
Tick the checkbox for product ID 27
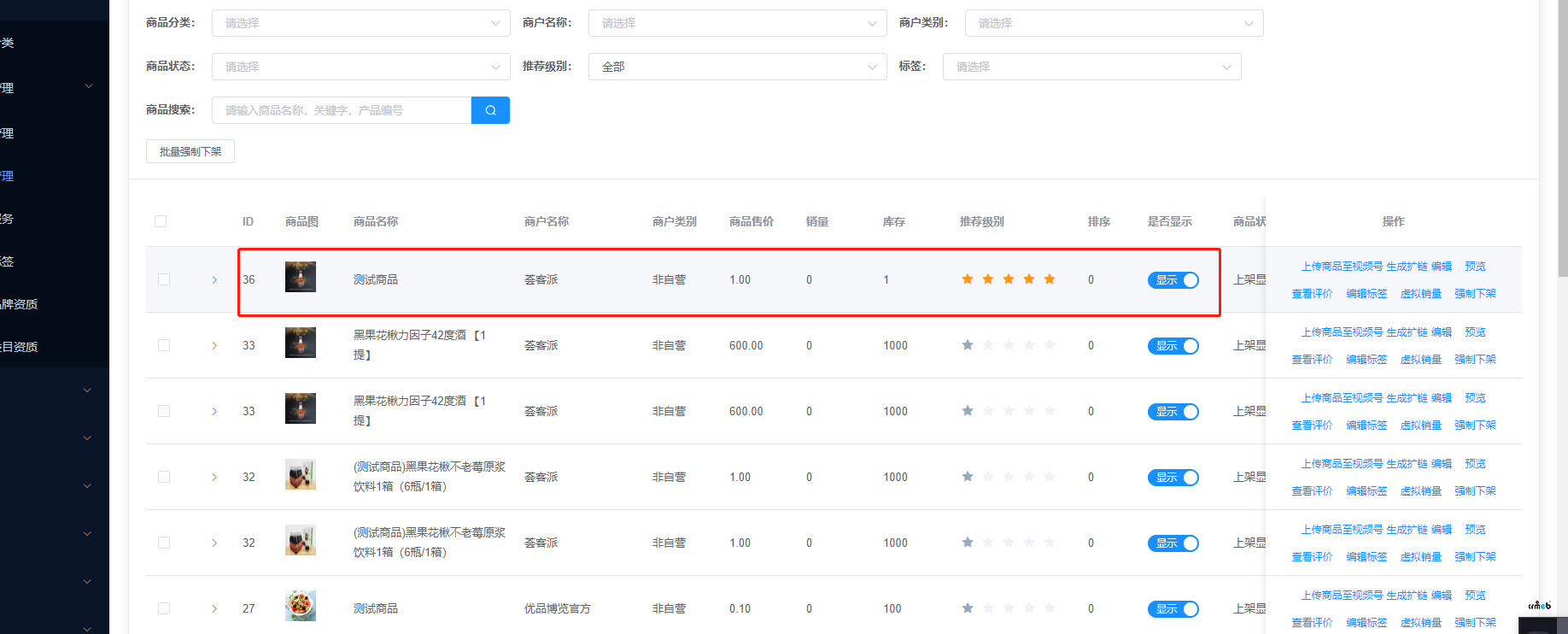(164, 608)
